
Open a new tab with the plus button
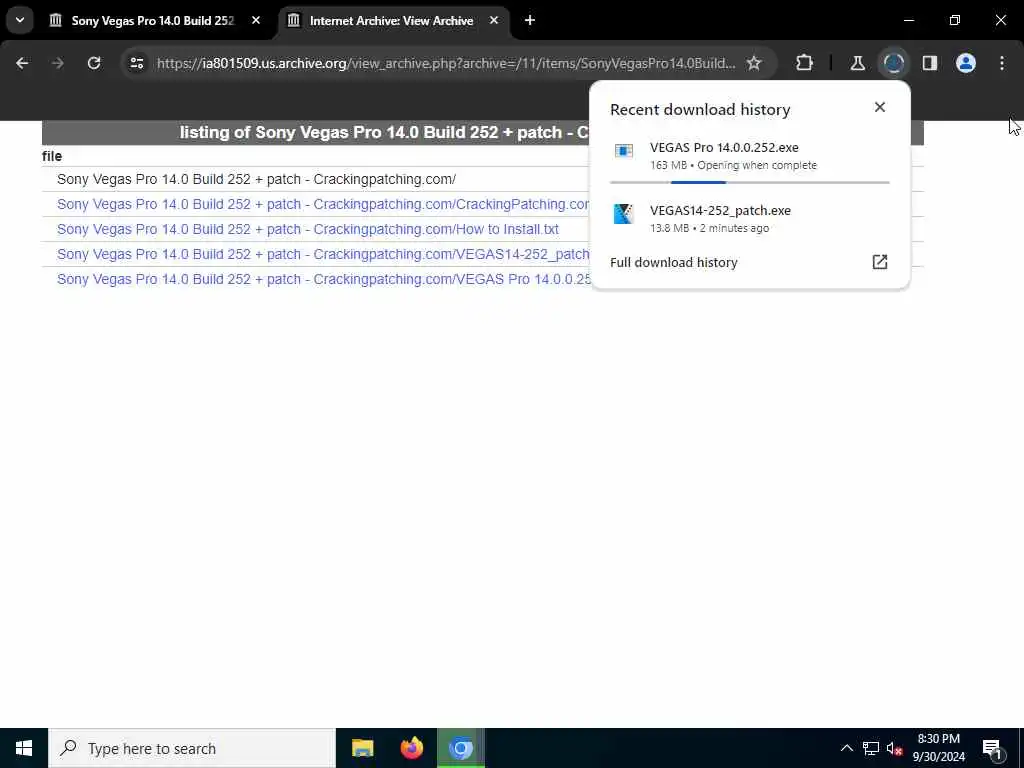click(530, 20)
